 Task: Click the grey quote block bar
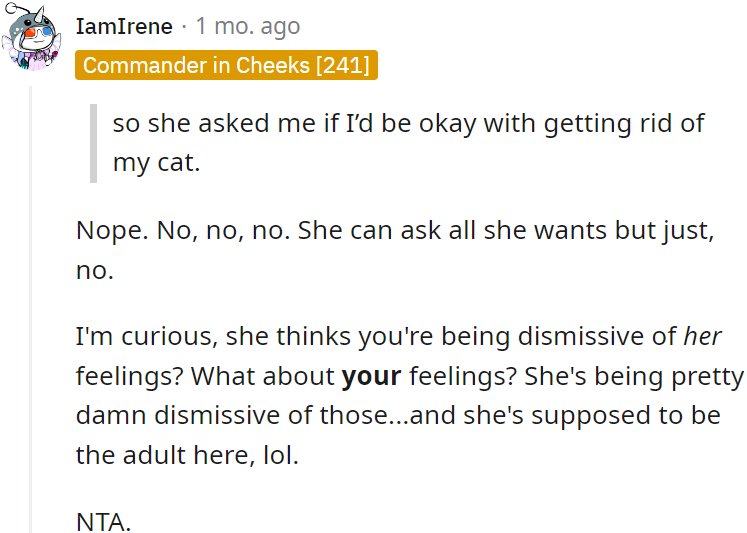[93, 143]
